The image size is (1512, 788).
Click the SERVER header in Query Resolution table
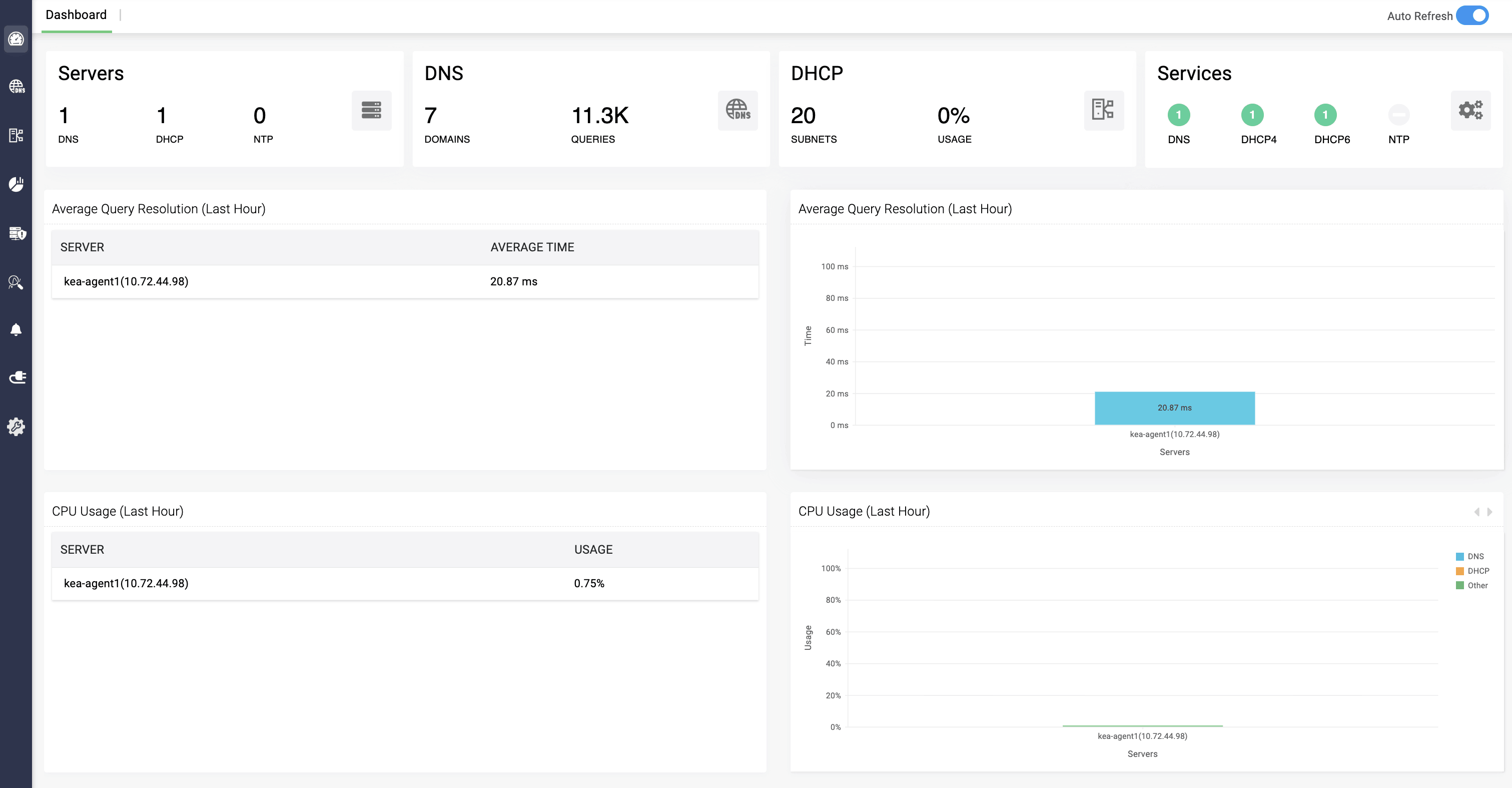click(82, 247)
